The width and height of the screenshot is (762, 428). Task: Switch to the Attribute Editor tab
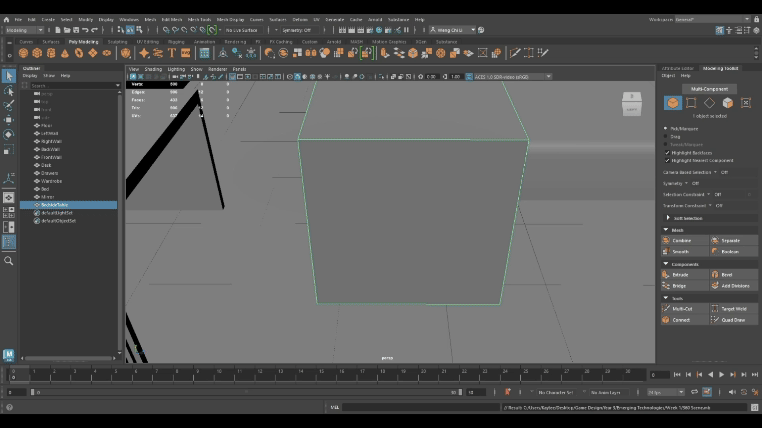[677, 68]
